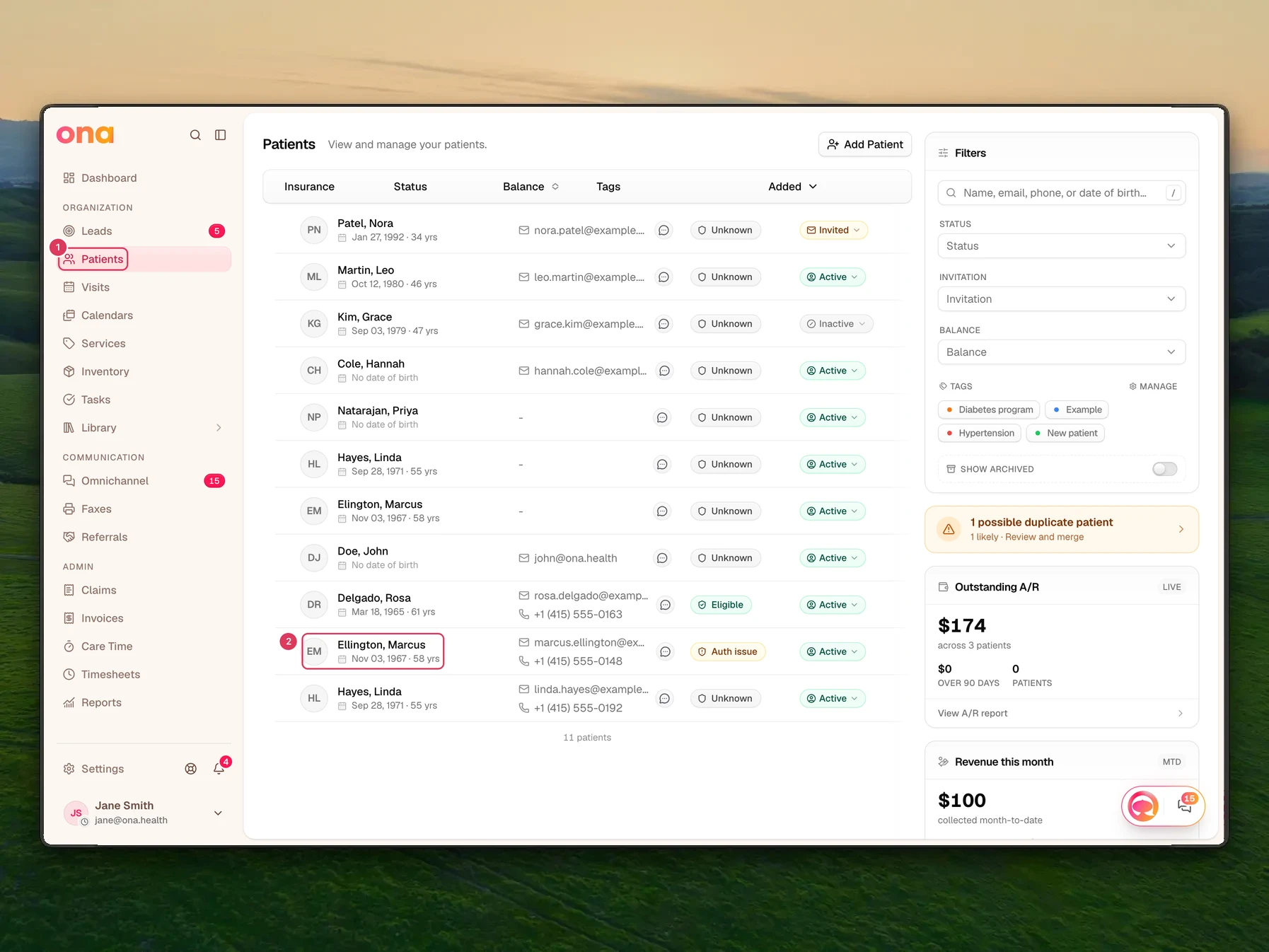Click the Auth issue insurance badge
The height and width of the screenshot is (952, 1269).
(727, 652)
